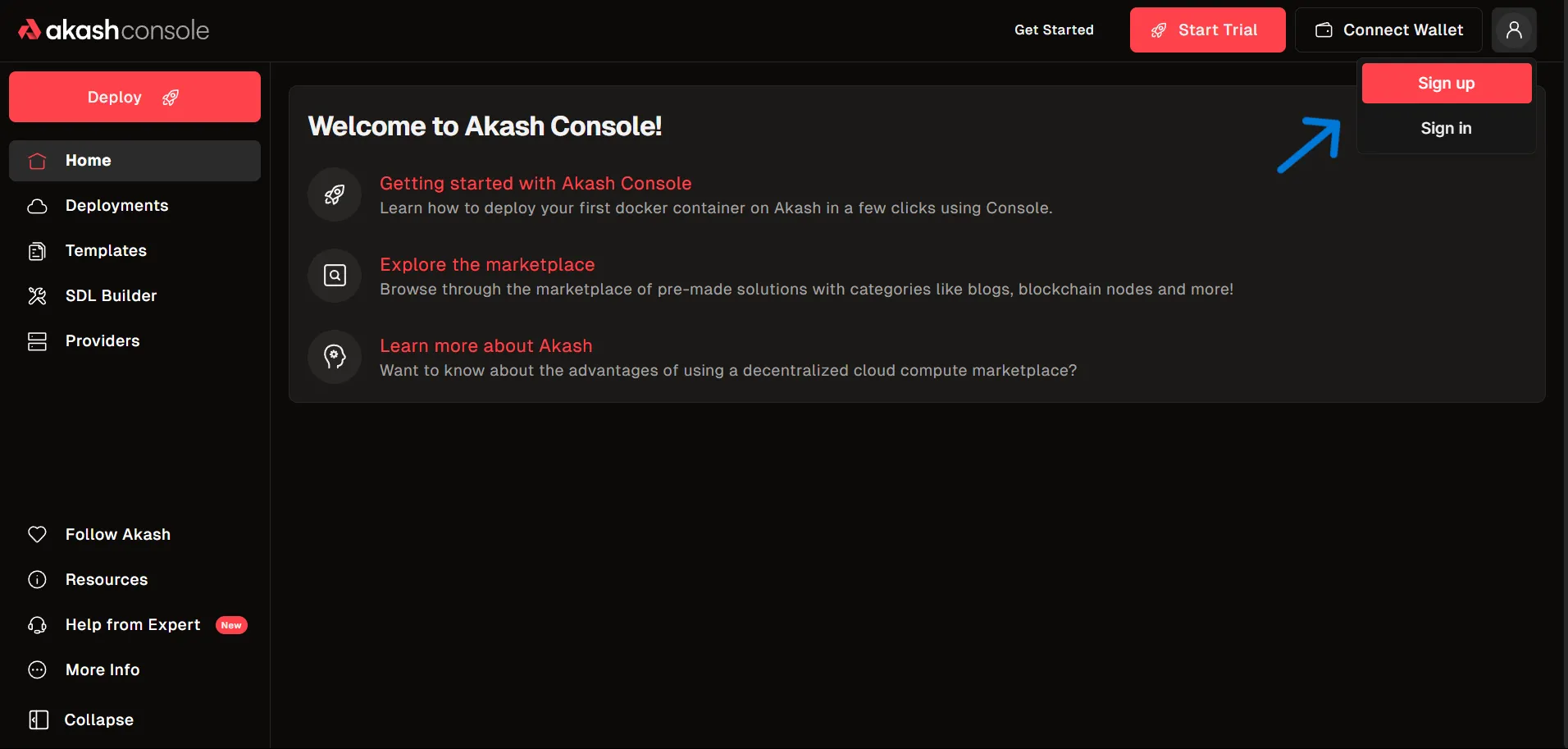Screen dimensions: 1568x749
Task: Open the More Info sidebar menu
Action: [102, 669]
